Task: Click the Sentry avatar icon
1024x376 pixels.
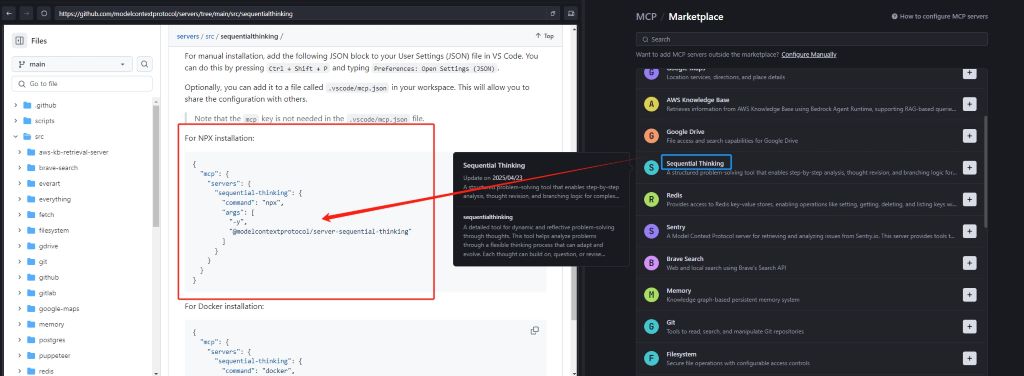Action: coord(651,231)
